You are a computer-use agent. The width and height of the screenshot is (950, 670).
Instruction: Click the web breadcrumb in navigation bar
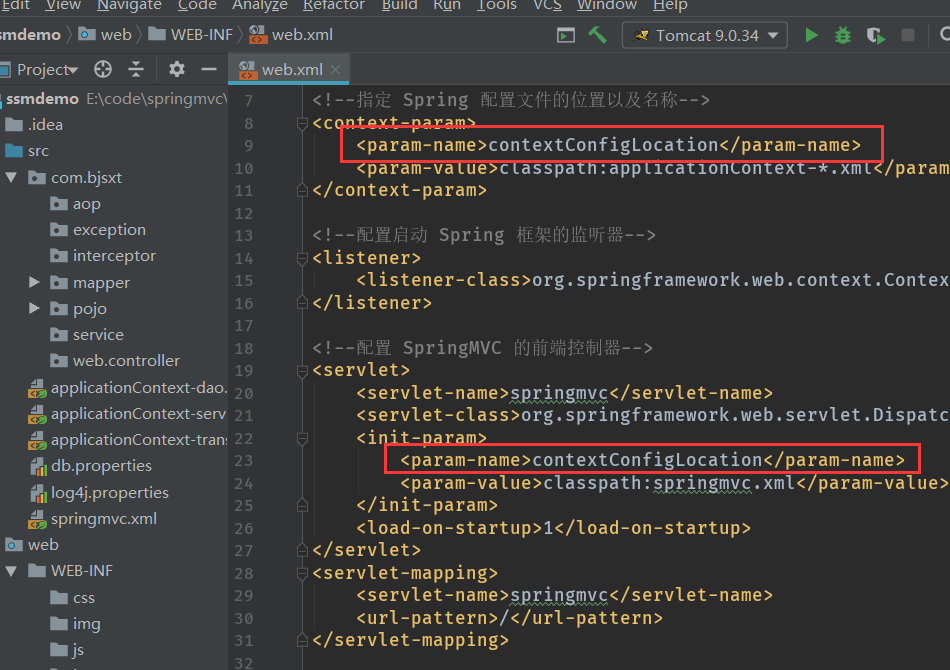tap(105, 35)
